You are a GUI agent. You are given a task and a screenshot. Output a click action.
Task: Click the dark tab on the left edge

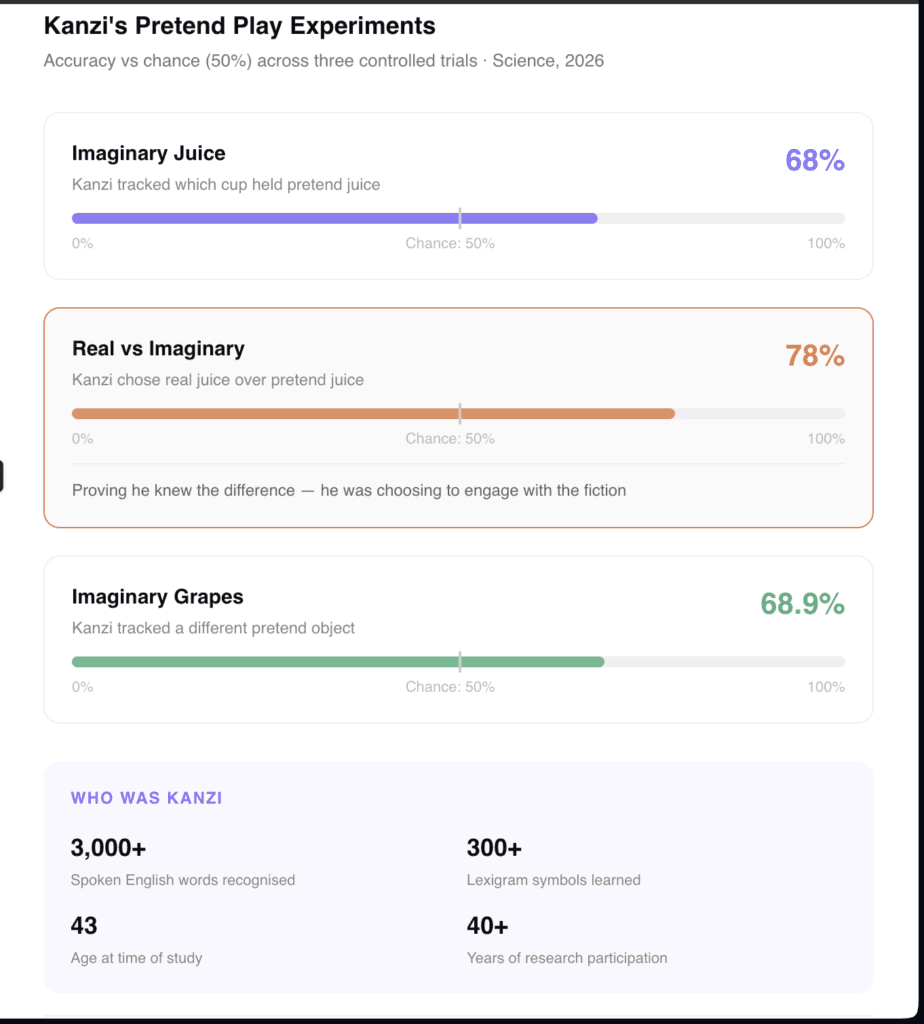2,476
